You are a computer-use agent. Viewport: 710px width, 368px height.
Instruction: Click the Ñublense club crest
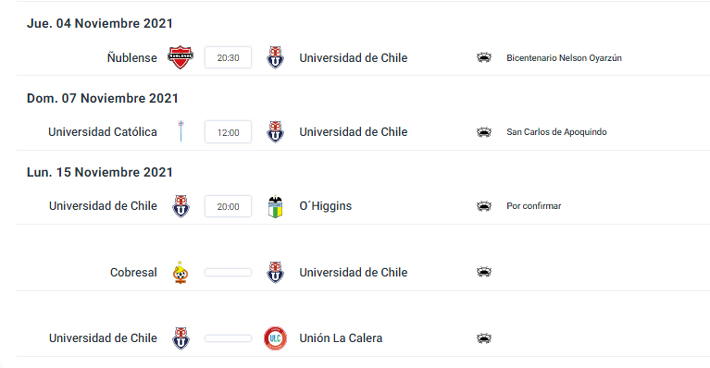tap(180, 57)
